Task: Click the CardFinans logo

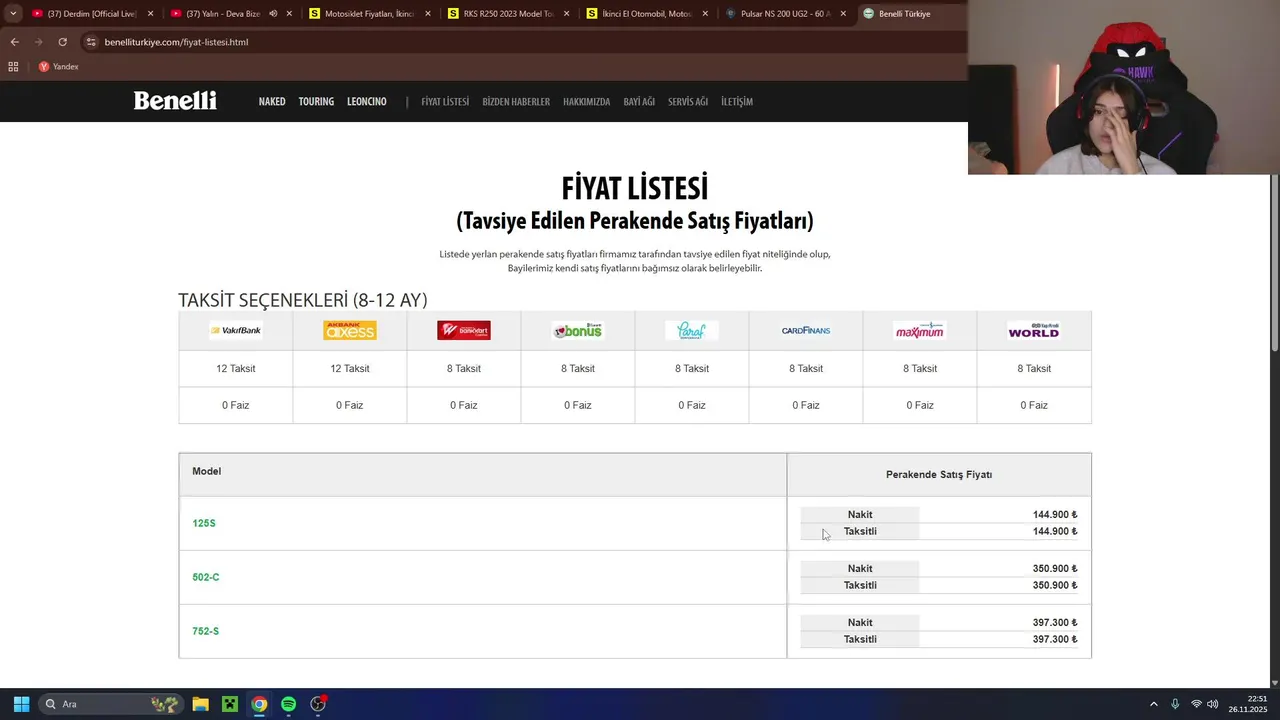Action: (806, 330)
